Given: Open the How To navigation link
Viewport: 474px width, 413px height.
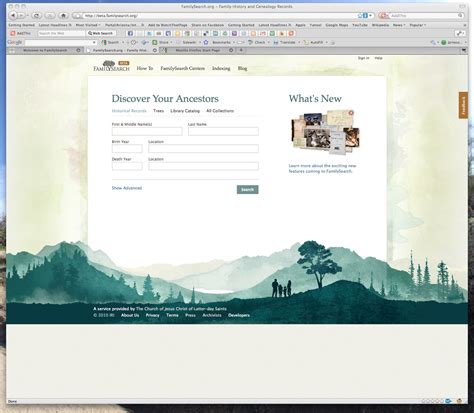Looking at the screenshot, I should pos(145,68).
